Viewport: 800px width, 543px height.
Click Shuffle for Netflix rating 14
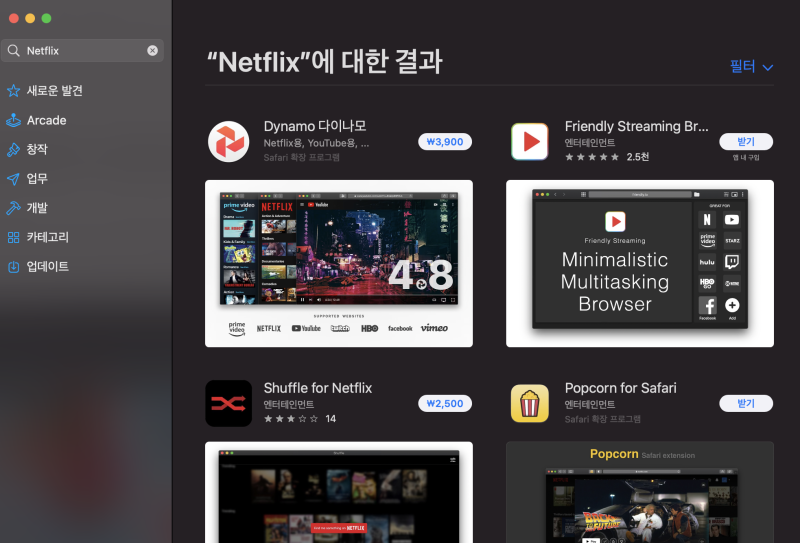(300, 419)
